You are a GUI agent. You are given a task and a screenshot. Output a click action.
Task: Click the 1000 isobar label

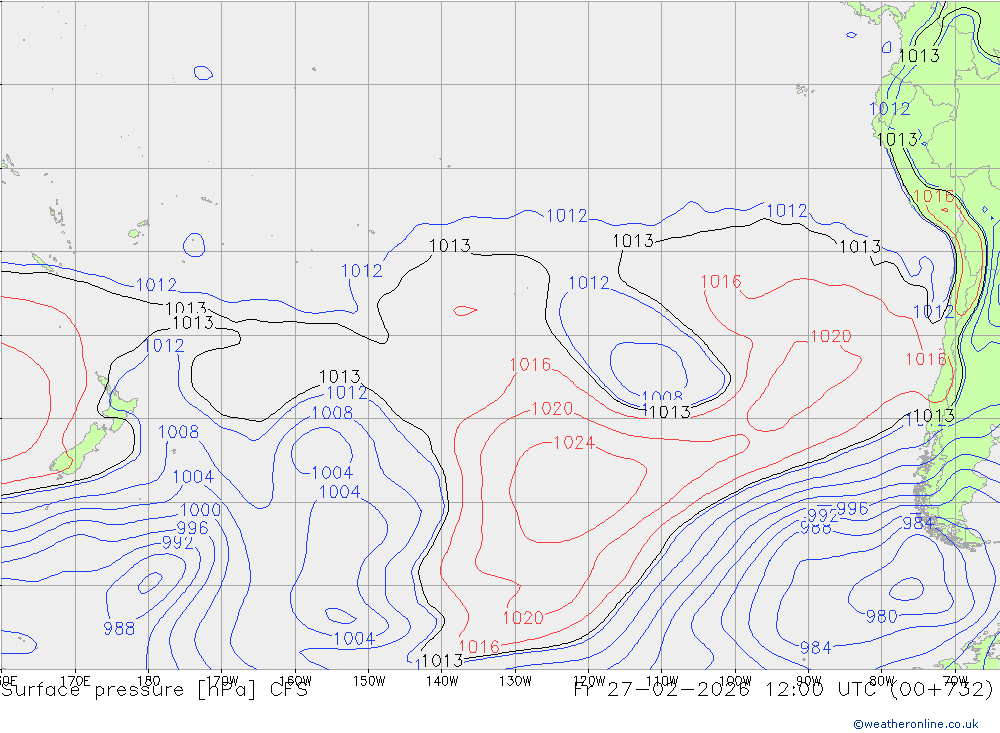point(200,511)
